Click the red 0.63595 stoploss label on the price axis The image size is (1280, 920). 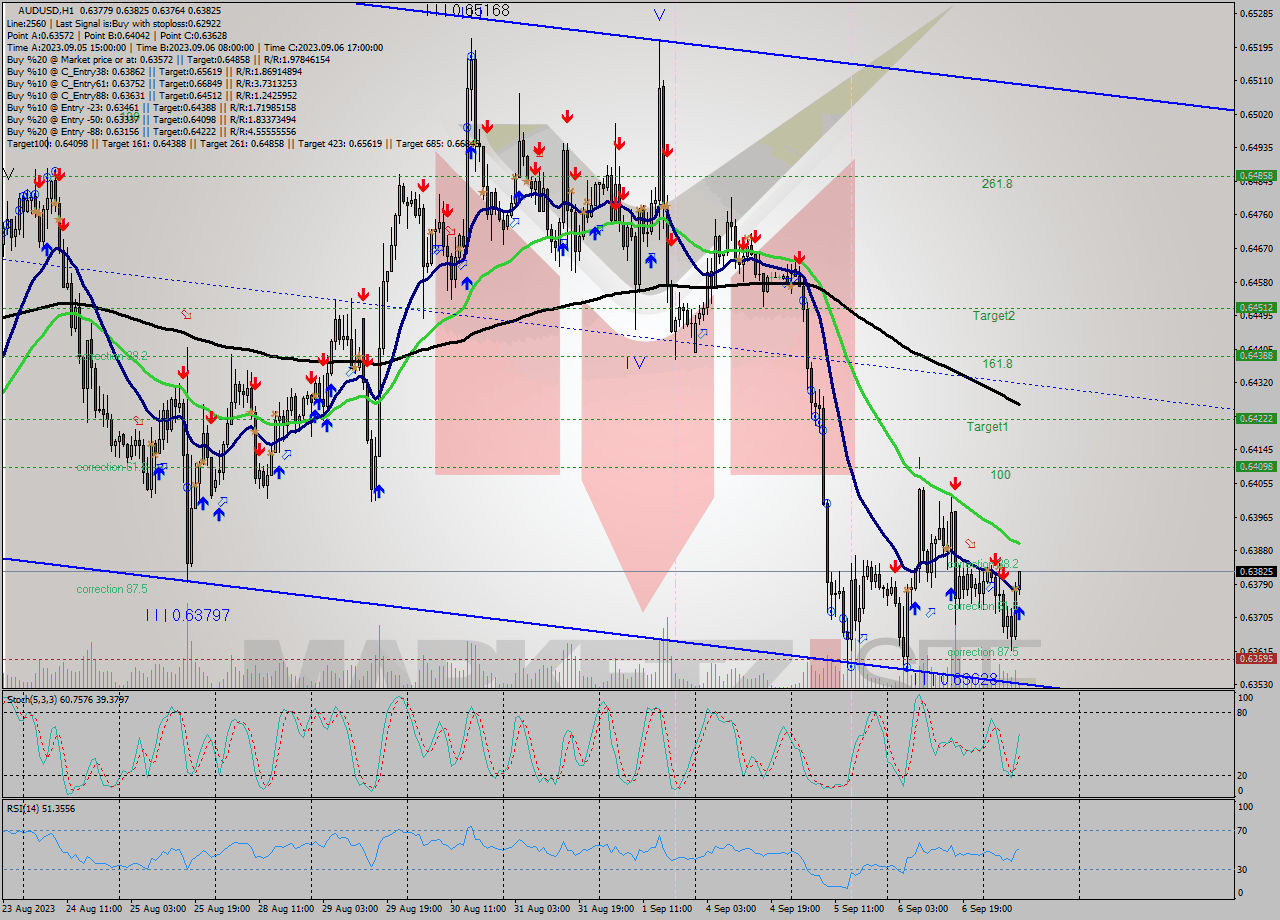click(x=1257, y=658)
